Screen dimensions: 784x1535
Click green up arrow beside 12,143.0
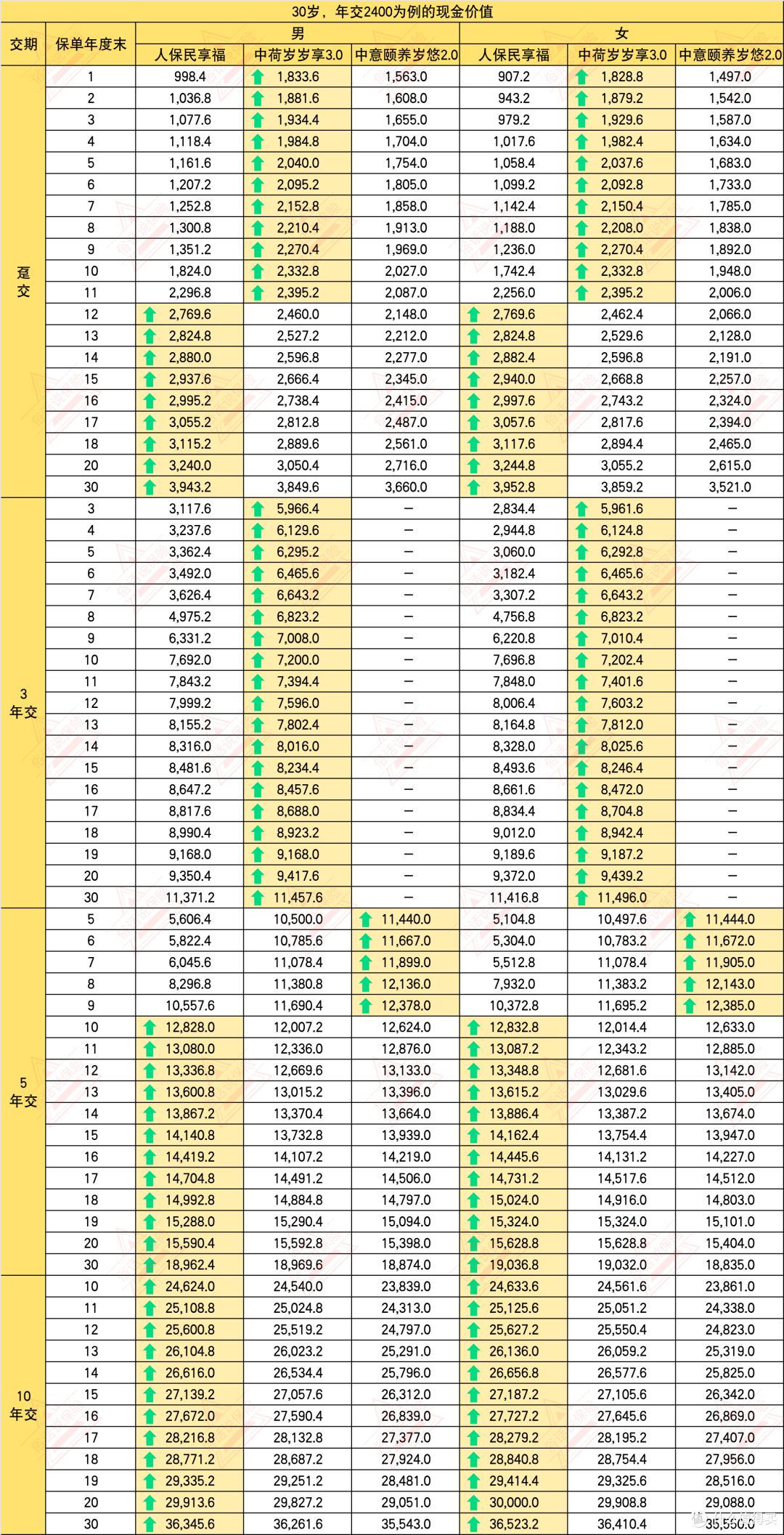690,985
